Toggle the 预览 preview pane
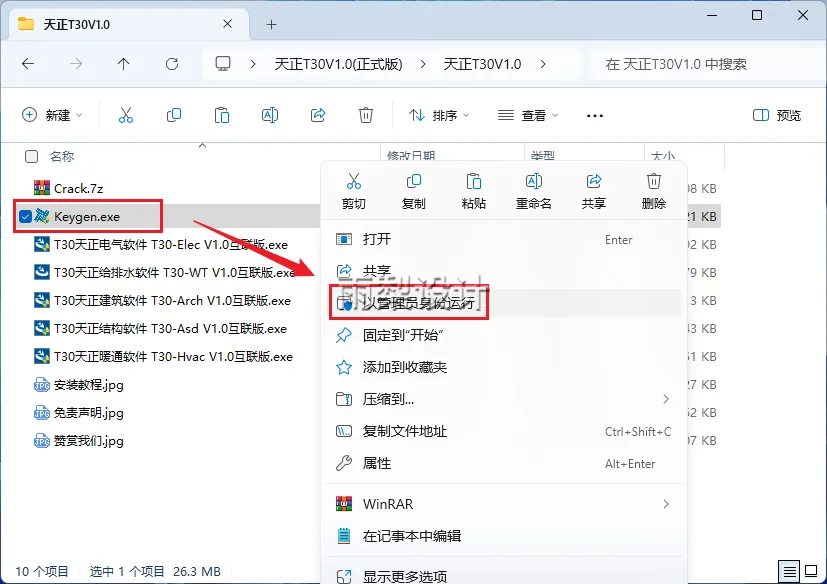Image resolution: width=827 pixels, height=584 pixels. [x=776, y=115]
